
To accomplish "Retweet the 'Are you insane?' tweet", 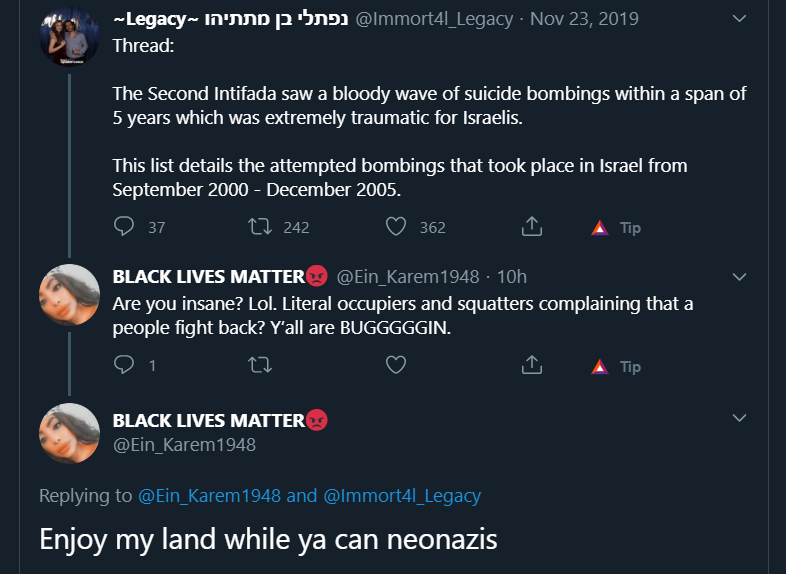I will (x=260, y=365).
